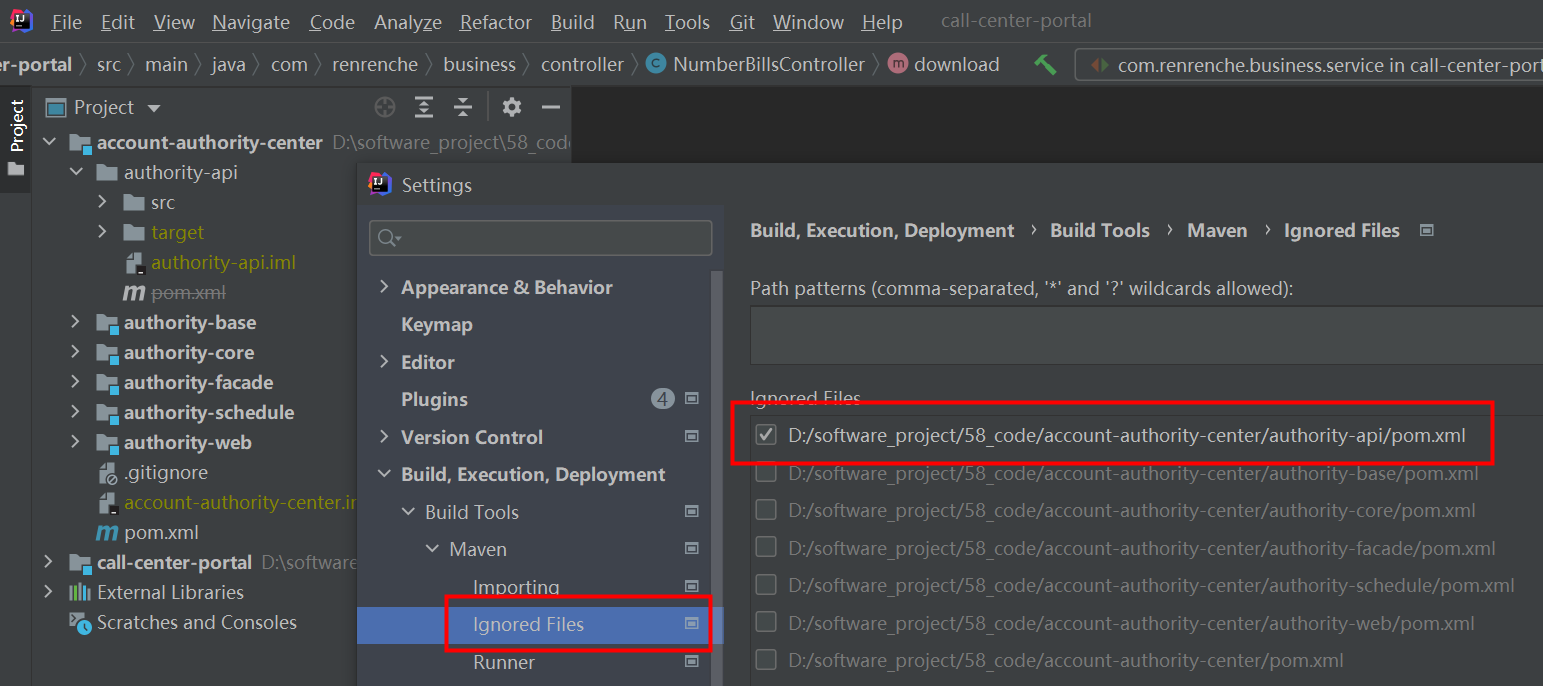The image size is (1543, 686).
Task: Click the Select Opened File target icon
Action: coord(385,107)
